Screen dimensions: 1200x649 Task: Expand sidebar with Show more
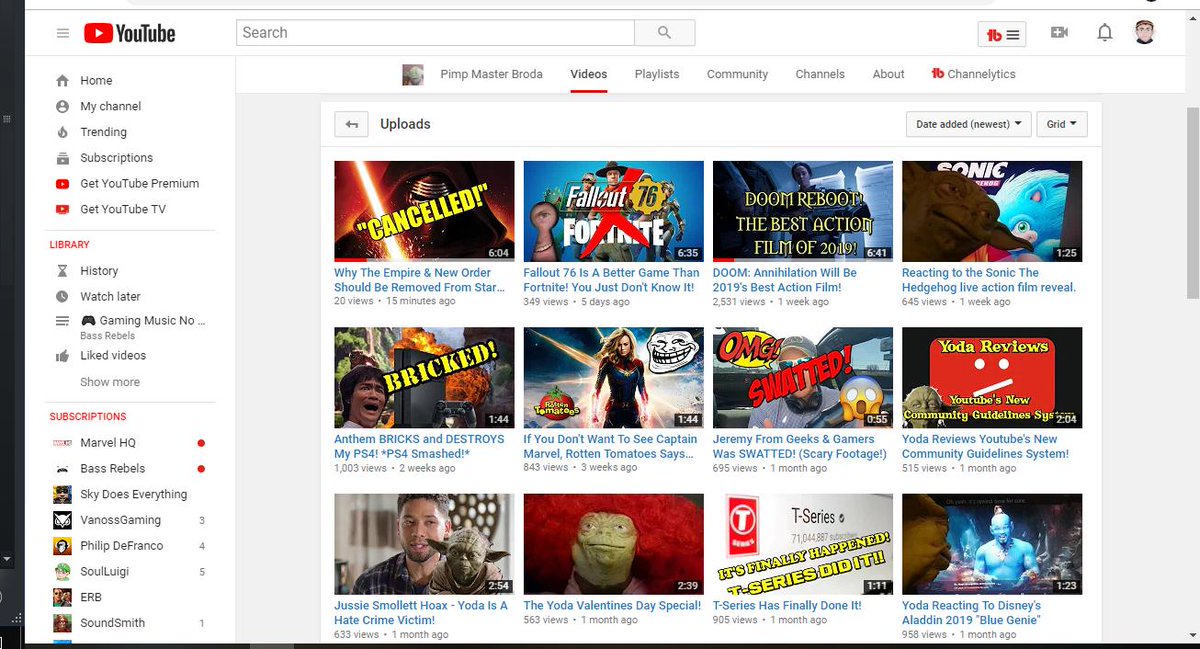(x=110, y=382)
